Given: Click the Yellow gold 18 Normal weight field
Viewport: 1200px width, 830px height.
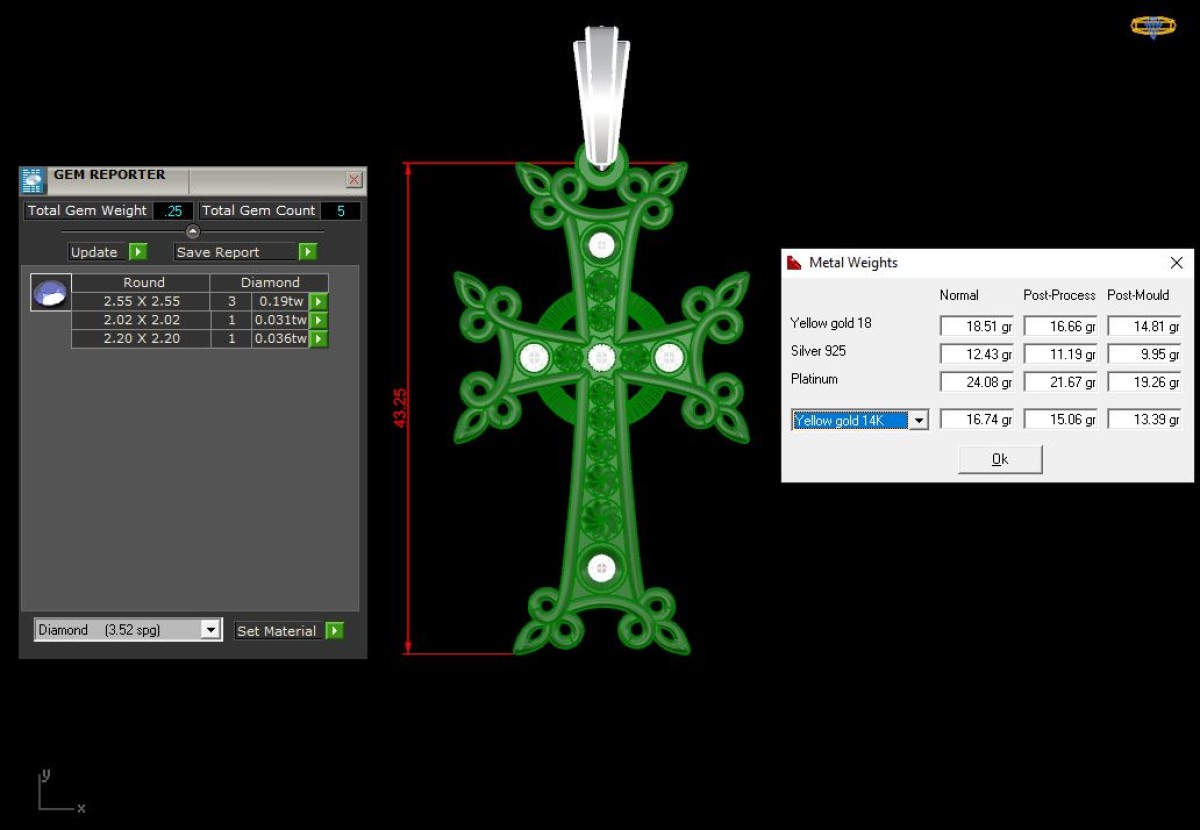Looking at the screenshot, I should [977, 326].
